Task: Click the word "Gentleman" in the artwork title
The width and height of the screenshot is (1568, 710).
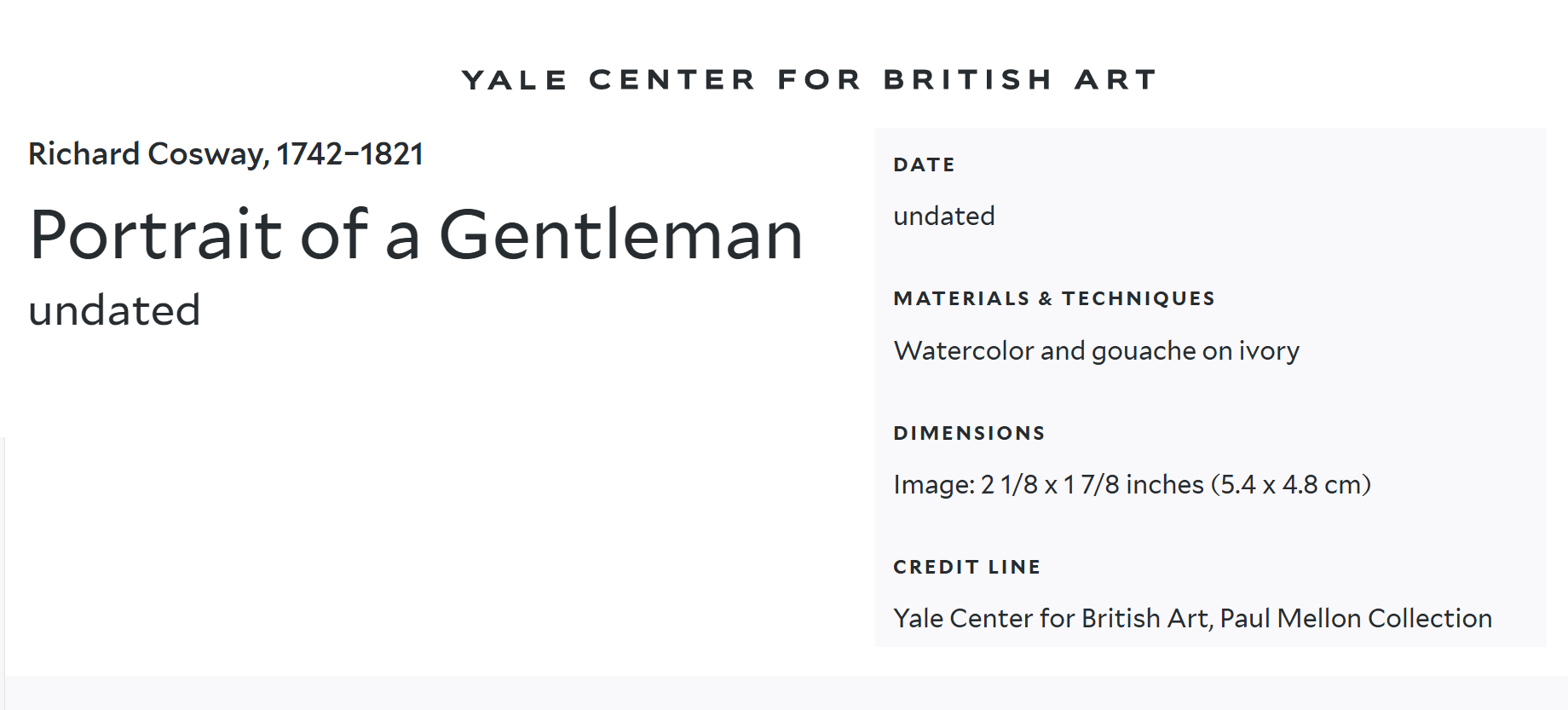Action: pyautogui.click(x=620, y=235)
